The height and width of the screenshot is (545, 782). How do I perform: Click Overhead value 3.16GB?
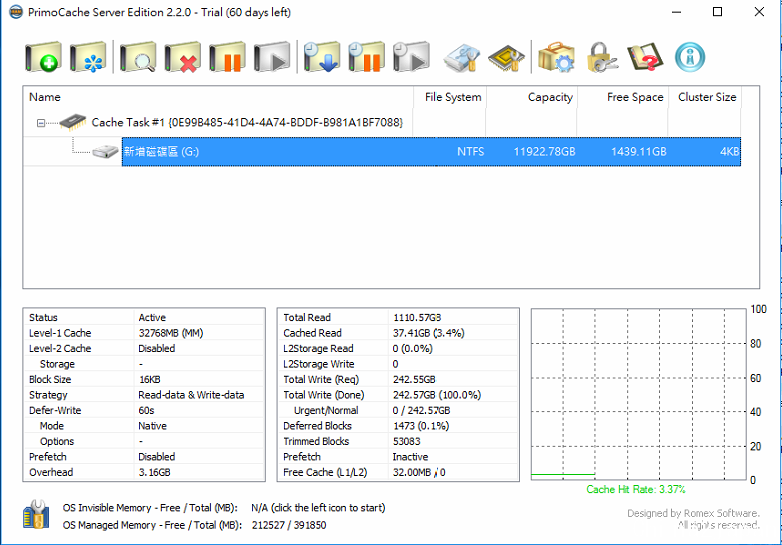click(154, 472)
